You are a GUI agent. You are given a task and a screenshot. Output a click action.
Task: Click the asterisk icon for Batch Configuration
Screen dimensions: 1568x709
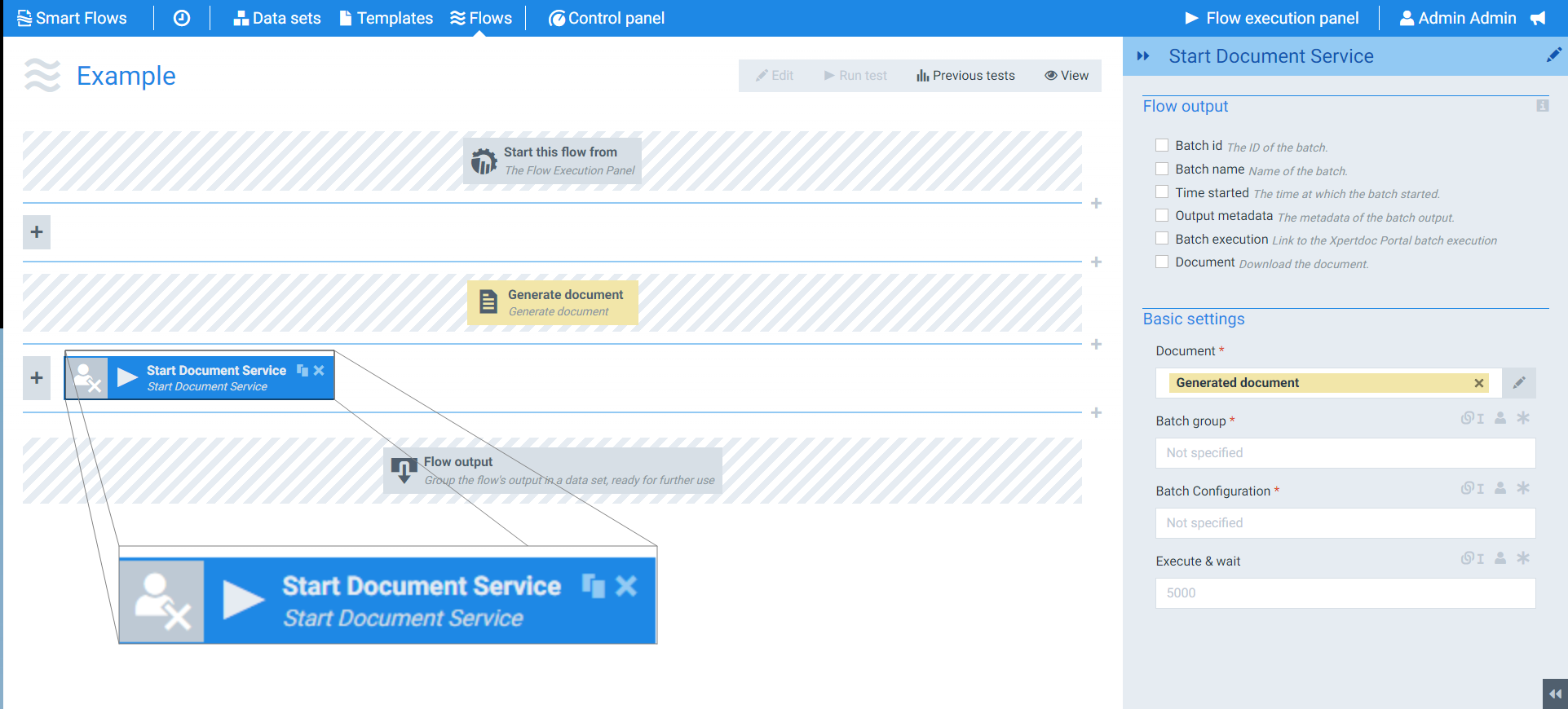pyautogui.click(x=1523, y=488)
